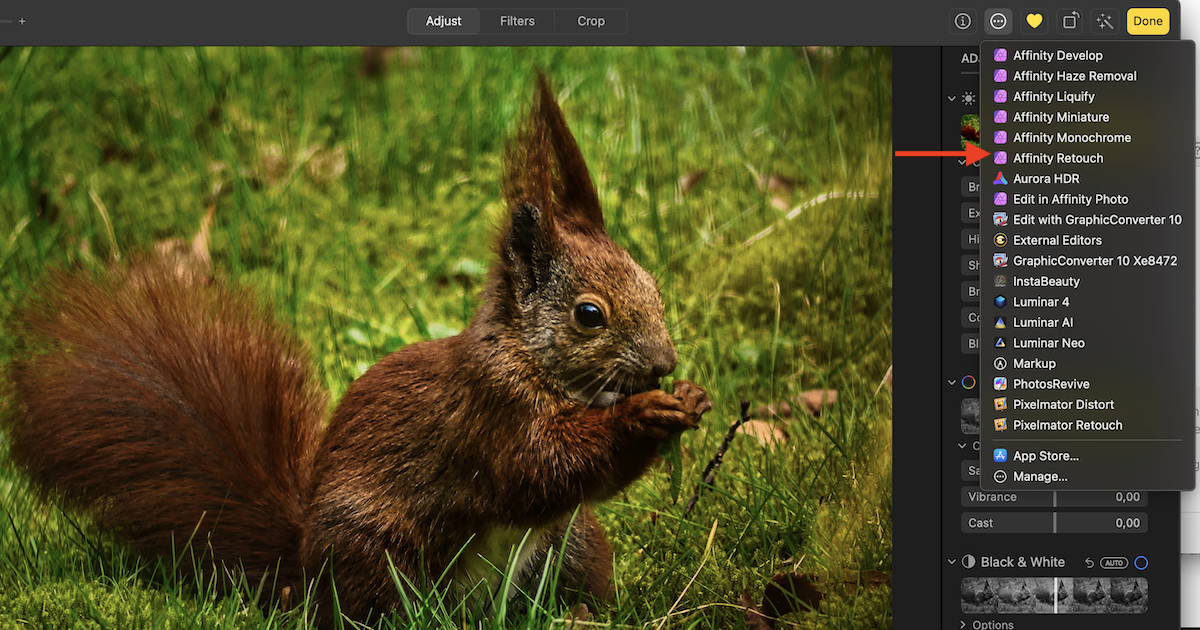Click the Extensions ellipsis toolbar icon
This screenshot has height=630, width=1200.
point(998,21)
